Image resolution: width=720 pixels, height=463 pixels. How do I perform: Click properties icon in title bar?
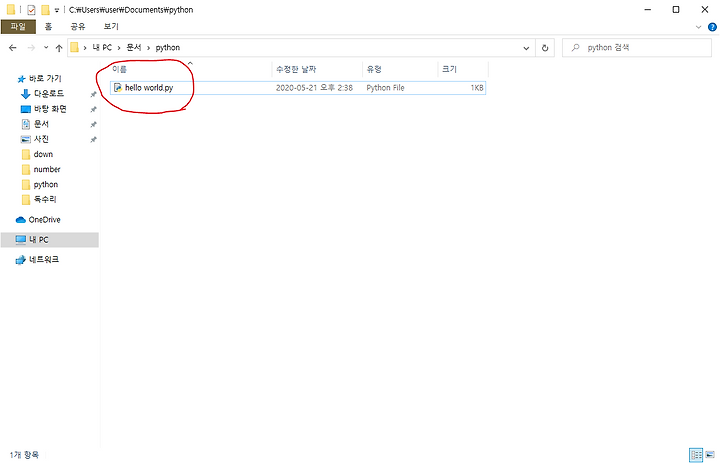pos(31,10)
